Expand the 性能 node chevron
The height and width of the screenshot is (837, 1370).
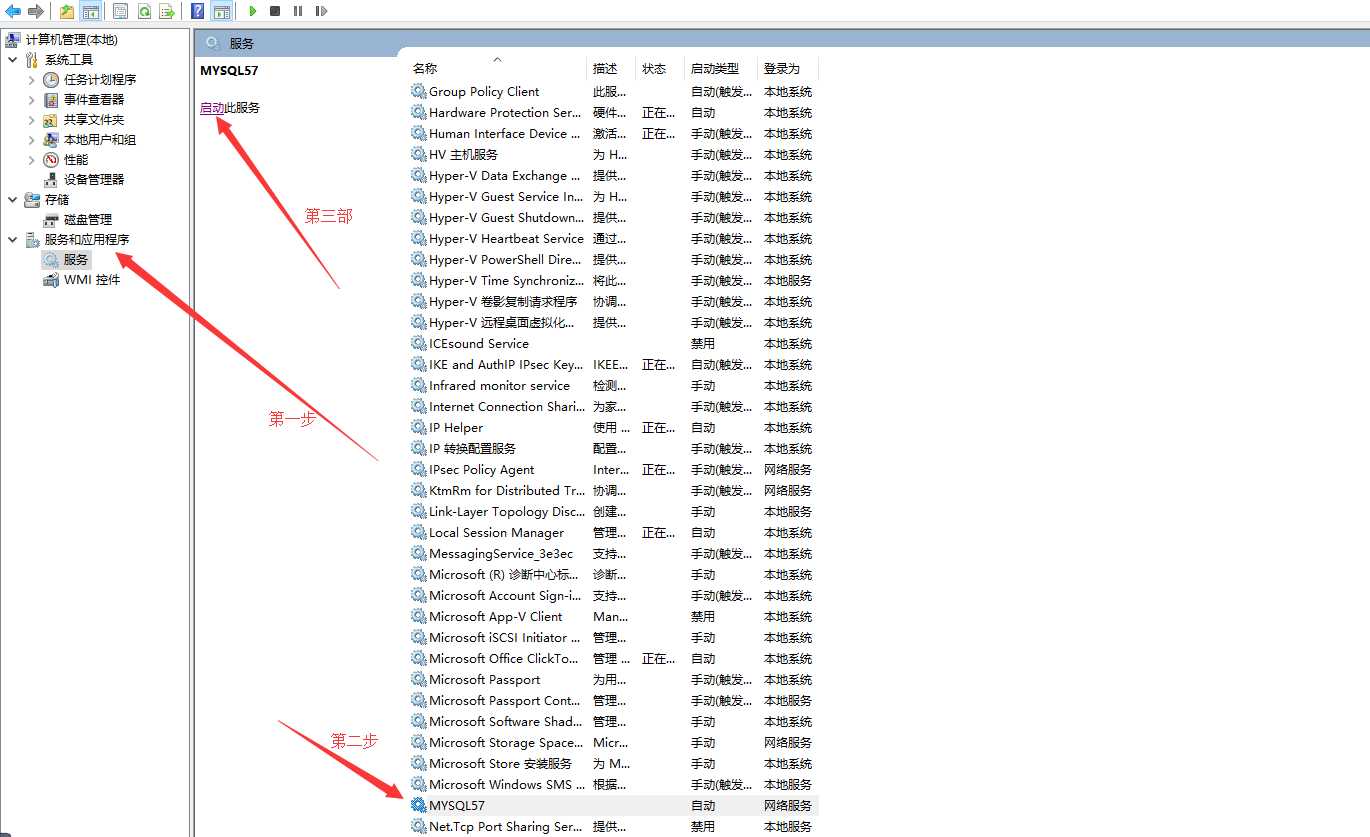tap(31, 160)
